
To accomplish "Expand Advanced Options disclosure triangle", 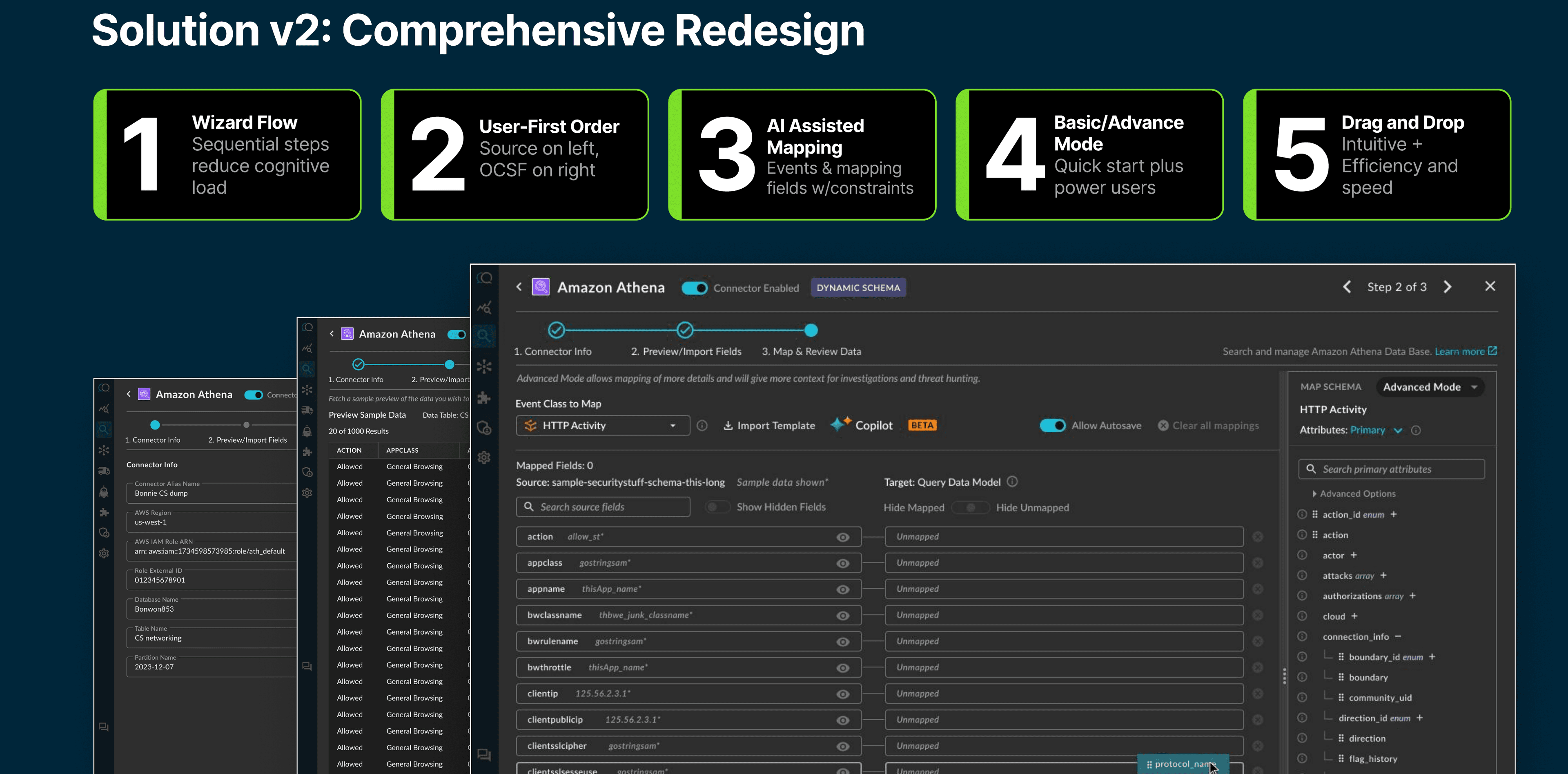I will 1314,494.
